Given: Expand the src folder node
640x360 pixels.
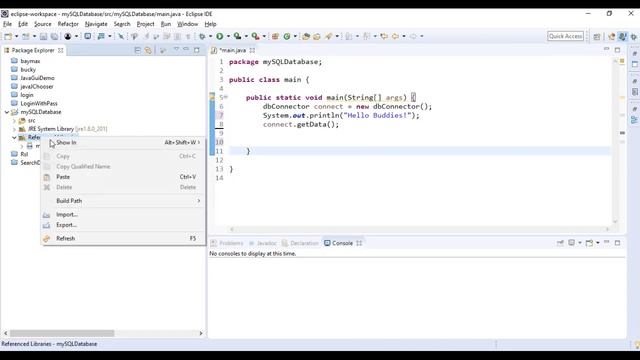Looking at the screenshot, I should pos(14,121).
